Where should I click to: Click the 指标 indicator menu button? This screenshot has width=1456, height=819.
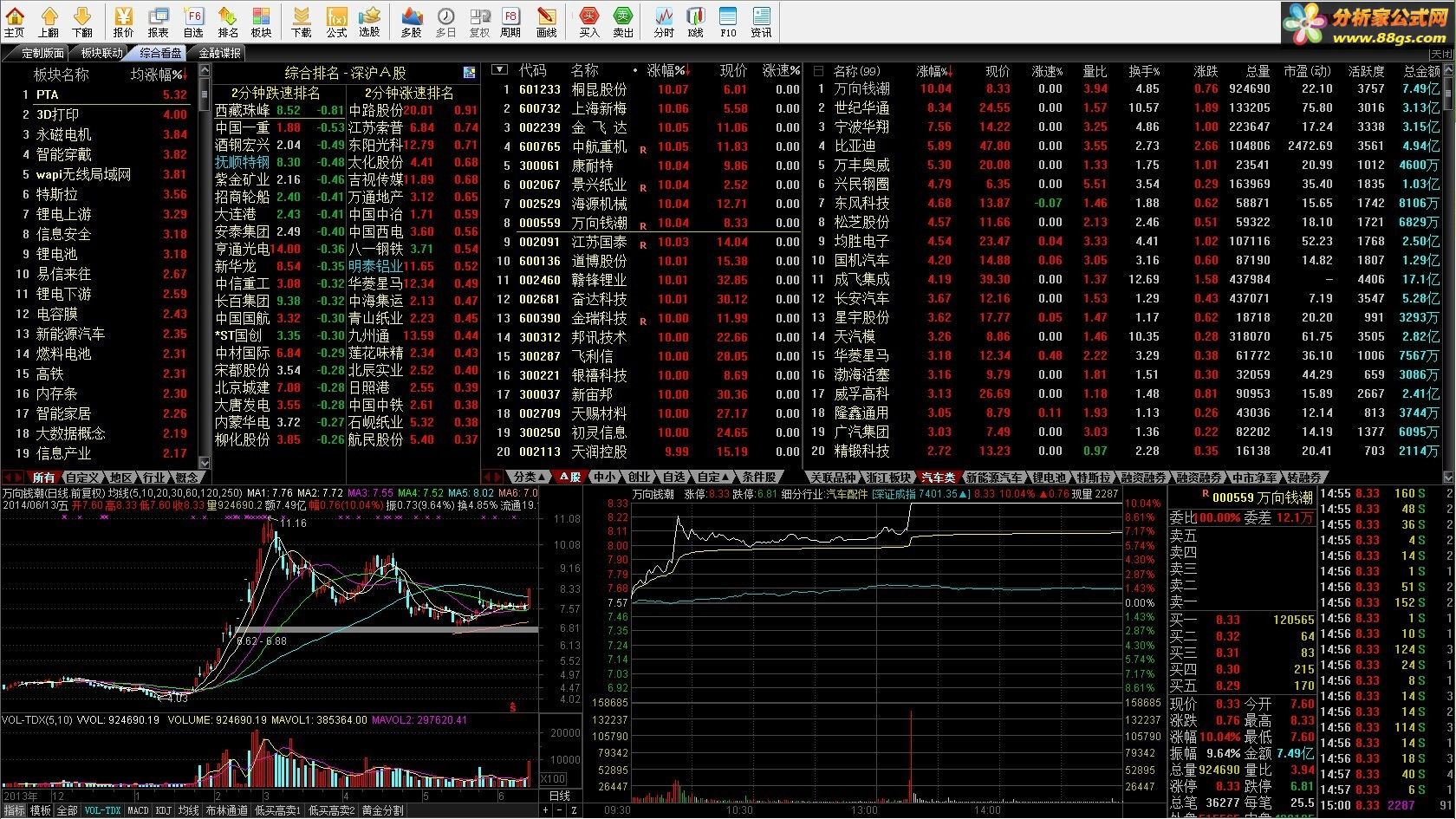(14, 811)
